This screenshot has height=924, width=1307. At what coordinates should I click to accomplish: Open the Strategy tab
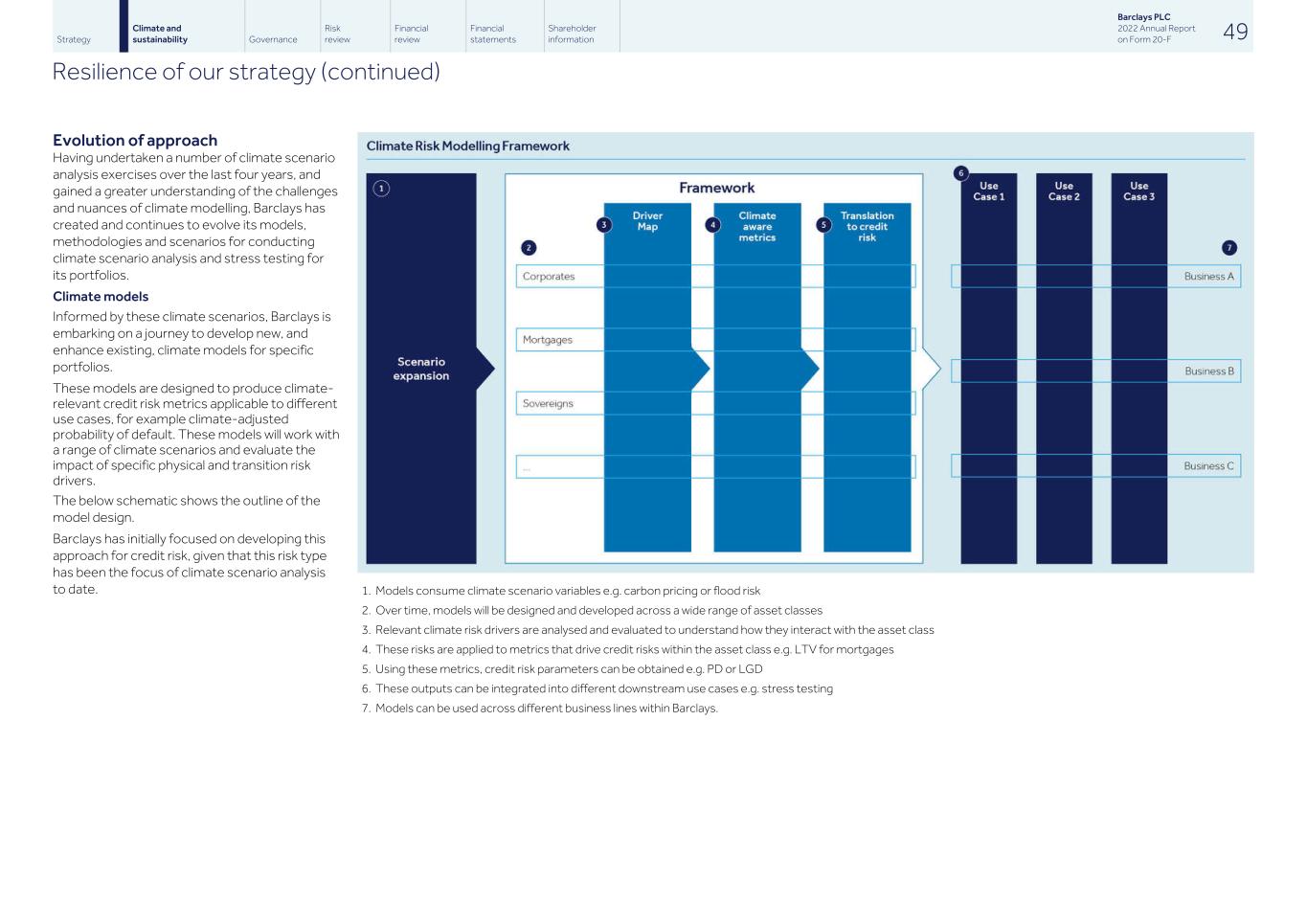click(74, 39)
